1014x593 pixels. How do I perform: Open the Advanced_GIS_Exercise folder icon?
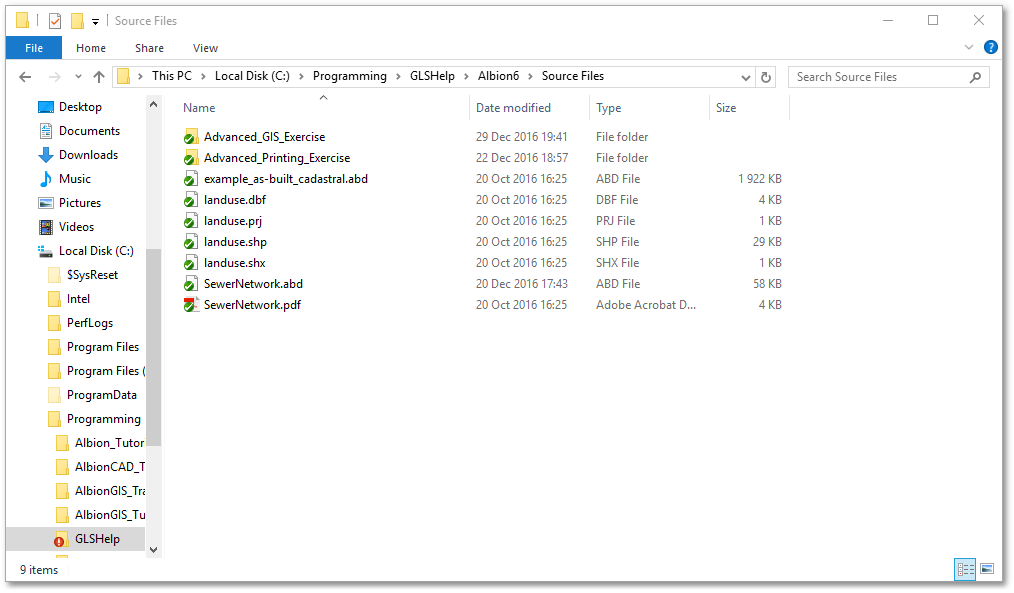[191, 137]
